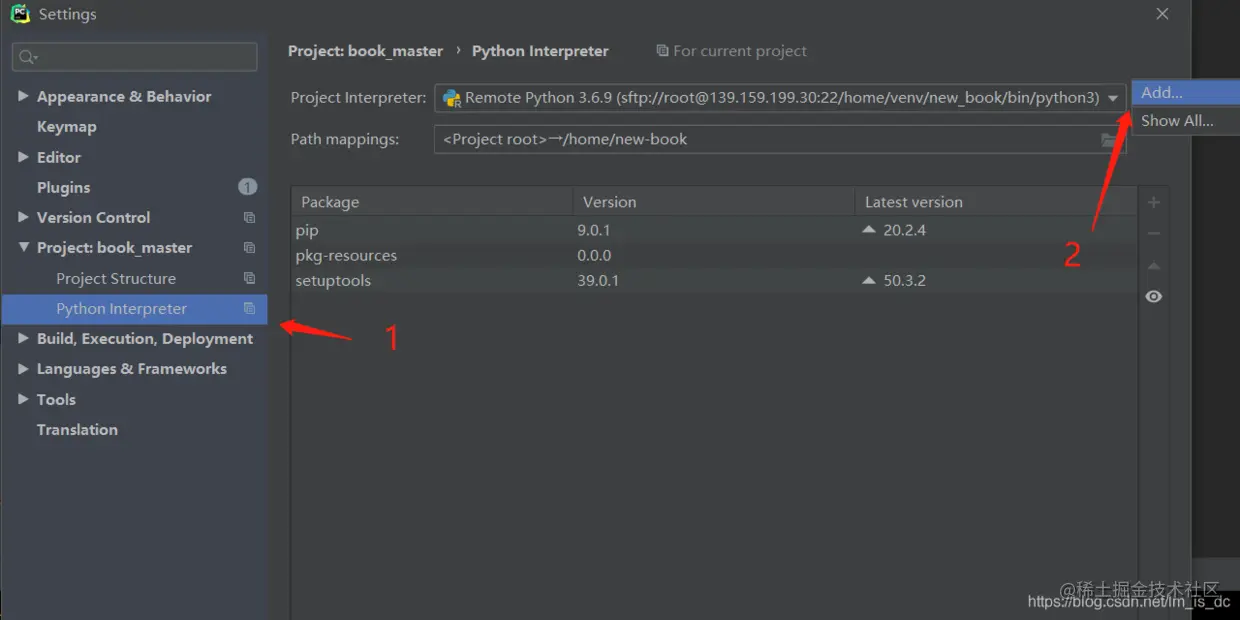This screenshot has width=1240, height=620.
Task: Click Appearance & Behavior label
Action: 124,97
